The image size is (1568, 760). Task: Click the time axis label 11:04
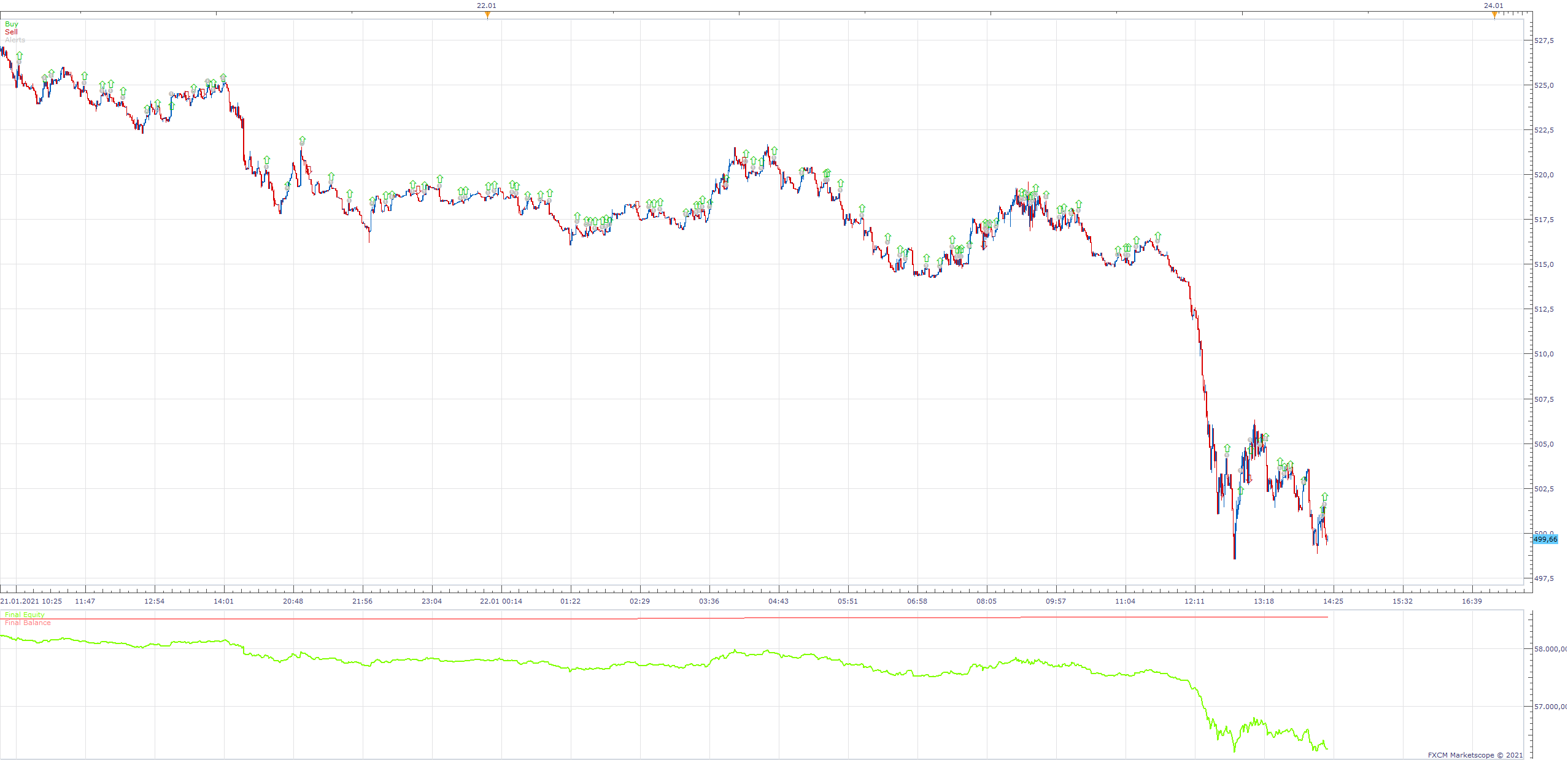[x=1125, y=601]
